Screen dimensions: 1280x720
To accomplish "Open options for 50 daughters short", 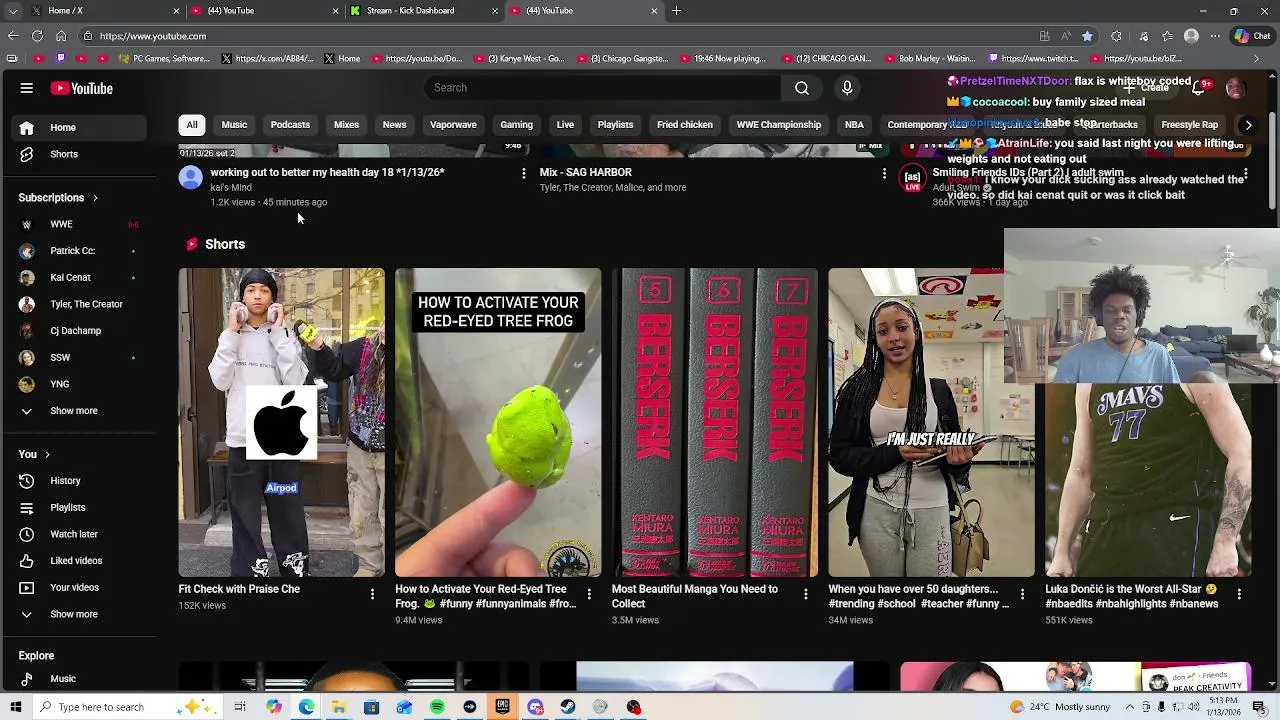I will (x=1022, y=594).
